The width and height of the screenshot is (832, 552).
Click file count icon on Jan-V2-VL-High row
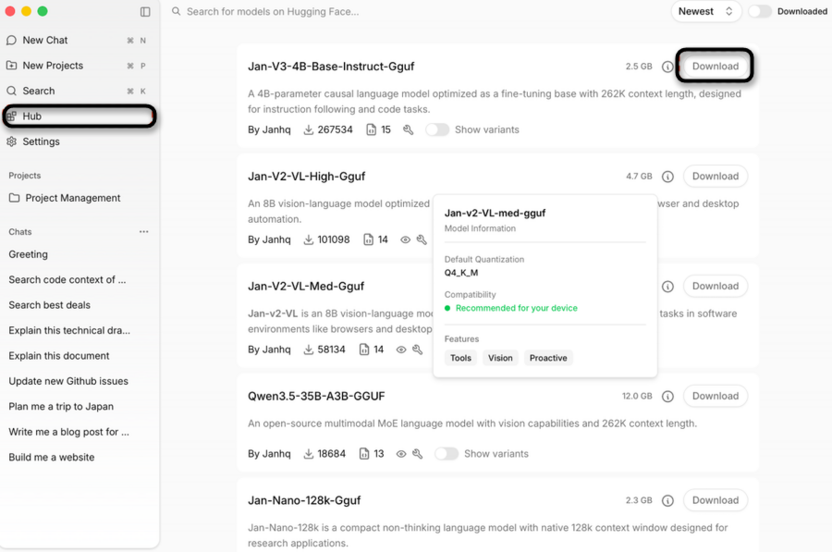tap(368, 239)
